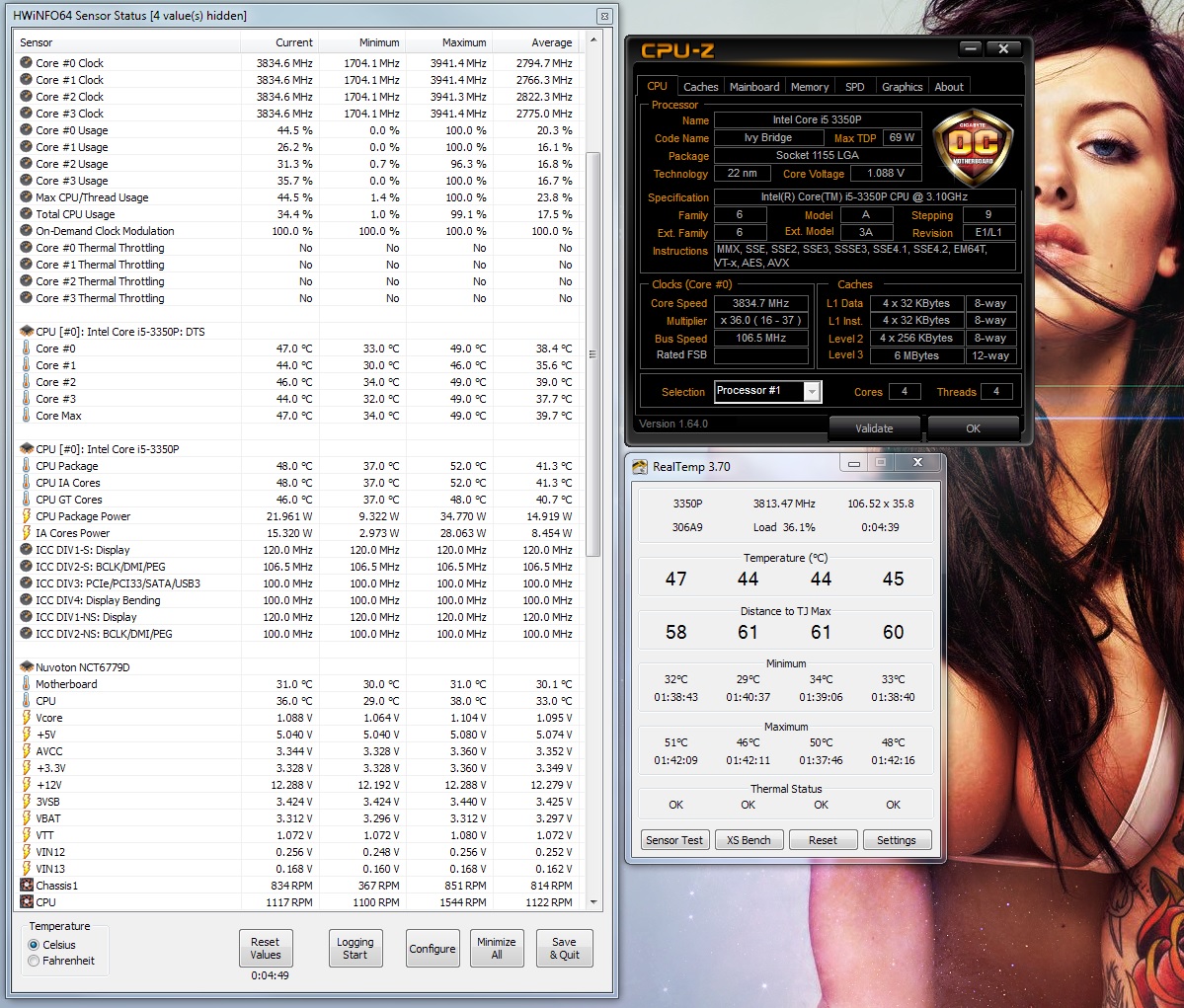The width and height of the screenshot is (1184, 1008).
Task: Click the sensor list scroll-down arrow
Action: pos(593,901)
